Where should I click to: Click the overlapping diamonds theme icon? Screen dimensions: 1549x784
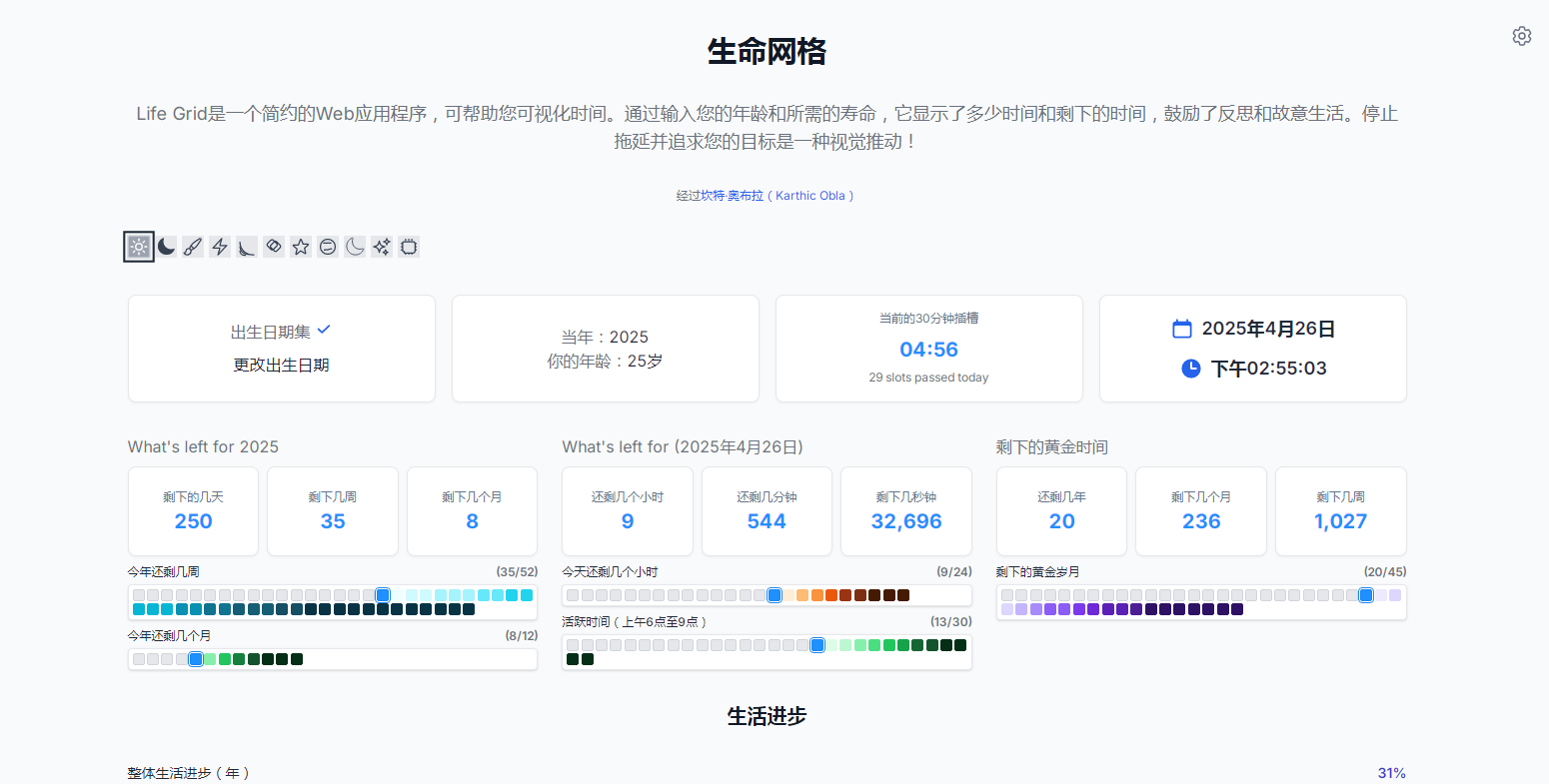pos(274,247)
